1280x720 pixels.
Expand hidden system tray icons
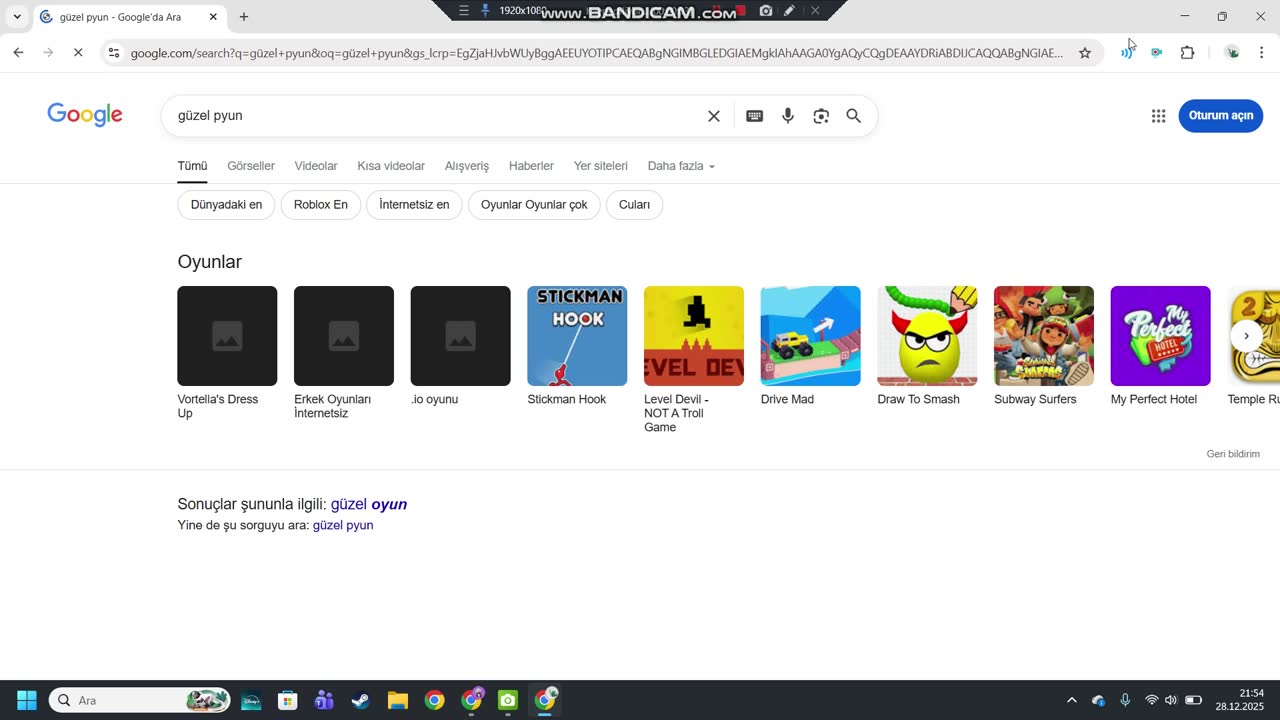(1072, 700)
